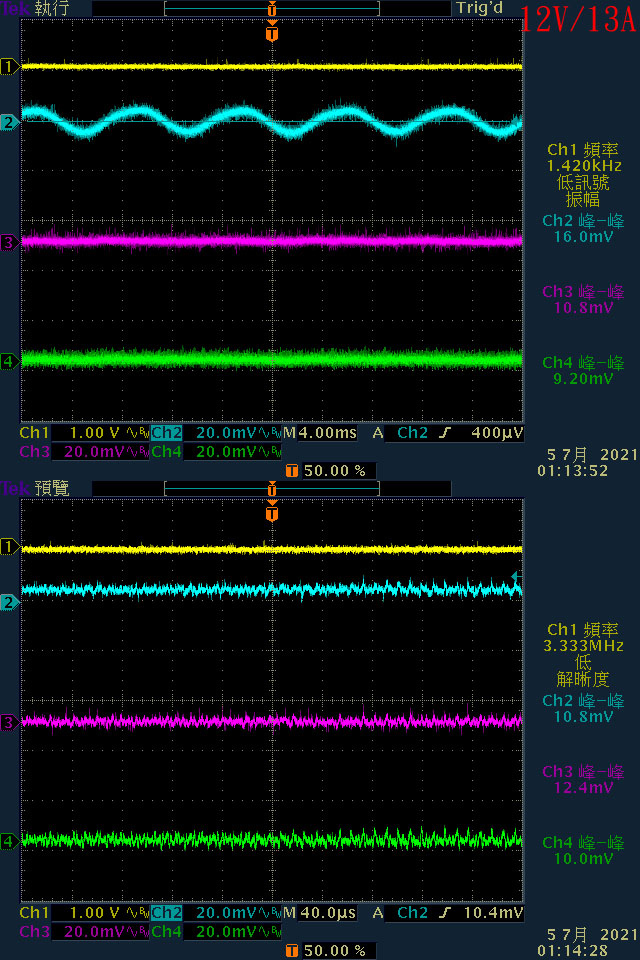Click highlighted Ch2 20.0mV scale in 預覽 capture
The image size is (640, 960).
tap(216, 913)
